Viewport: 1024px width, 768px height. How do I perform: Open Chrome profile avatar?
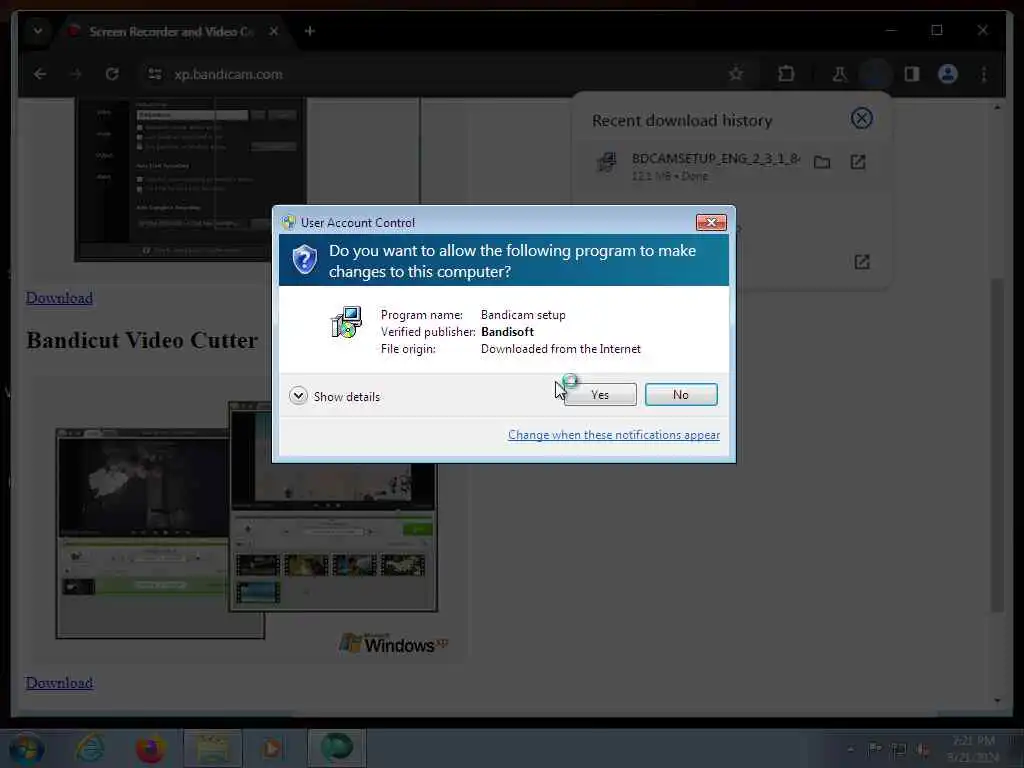(x=948, y=74)
